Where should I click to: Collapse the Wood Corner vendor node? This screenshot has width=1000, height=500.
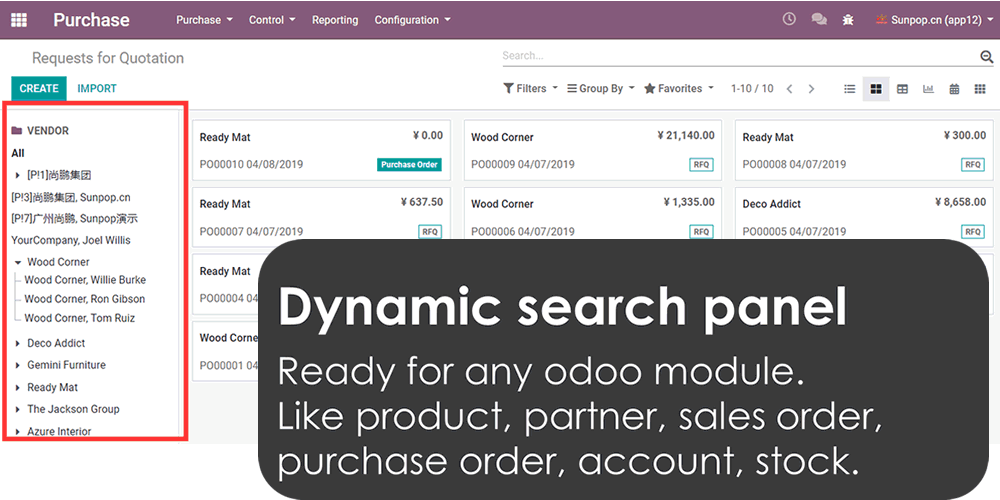click(18, 262)
